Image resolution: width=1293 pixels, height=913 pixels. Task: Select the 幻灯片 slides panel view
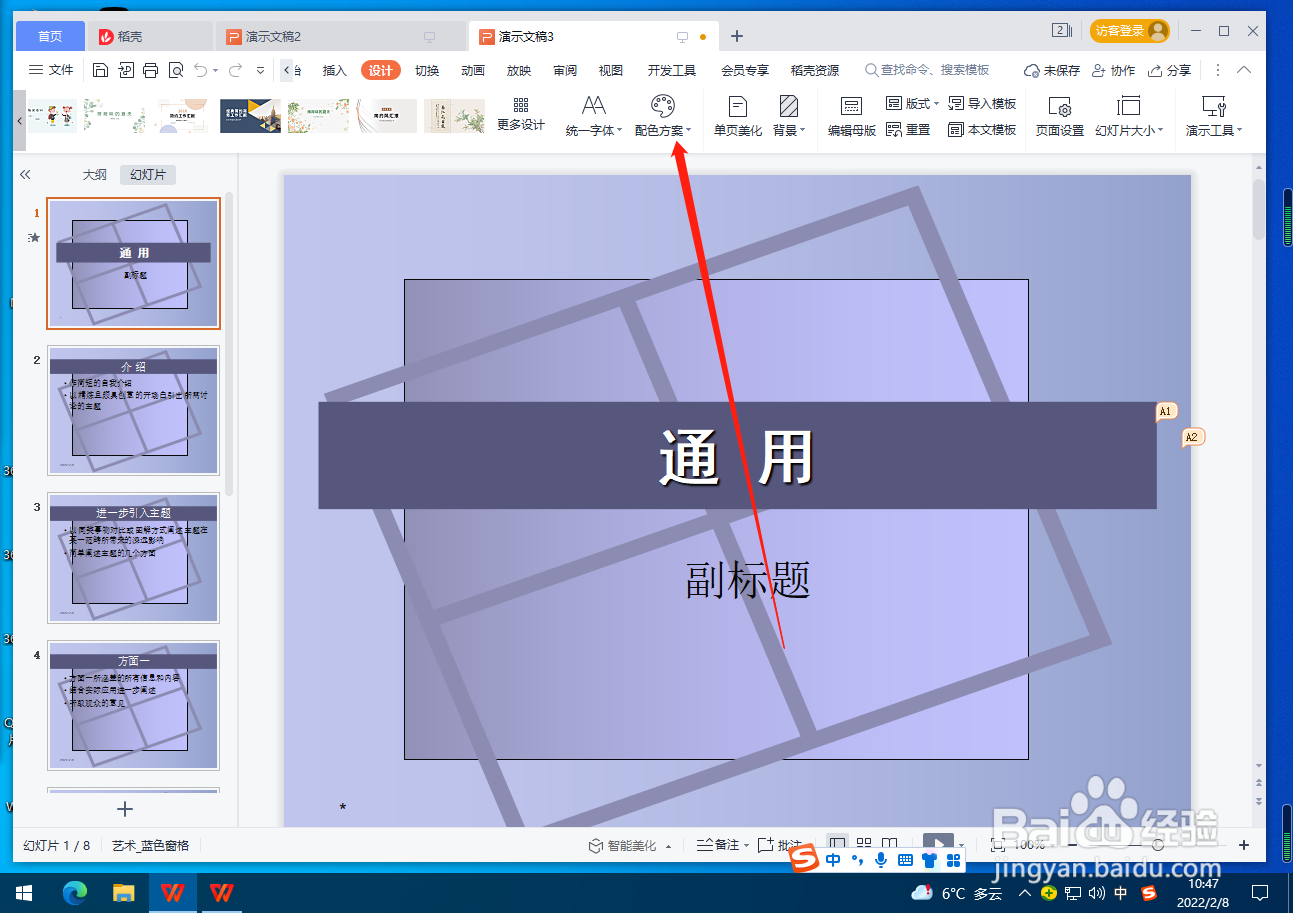(148, 175)
